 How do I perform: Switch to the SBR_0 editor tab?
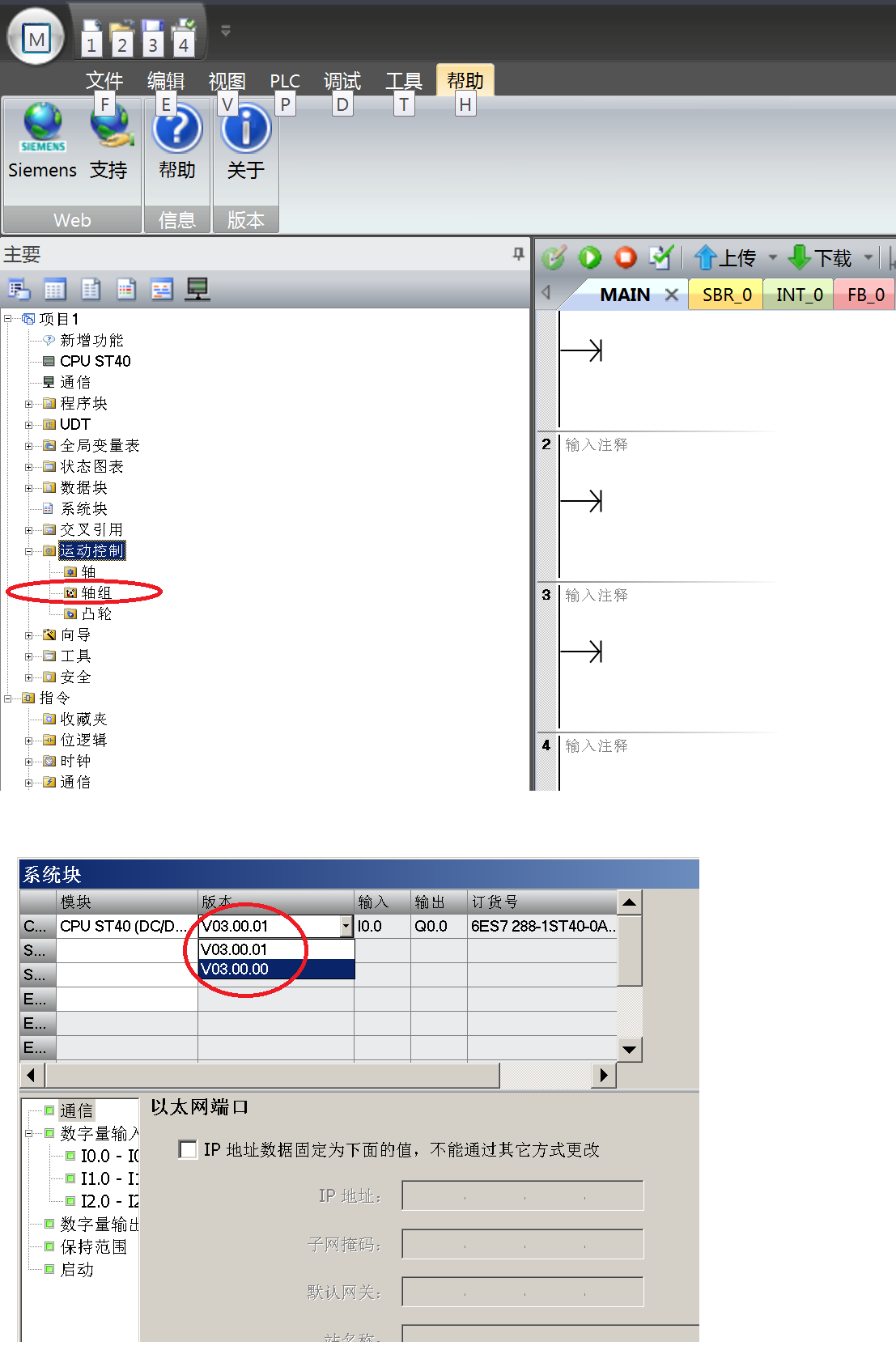coord(726,295)
